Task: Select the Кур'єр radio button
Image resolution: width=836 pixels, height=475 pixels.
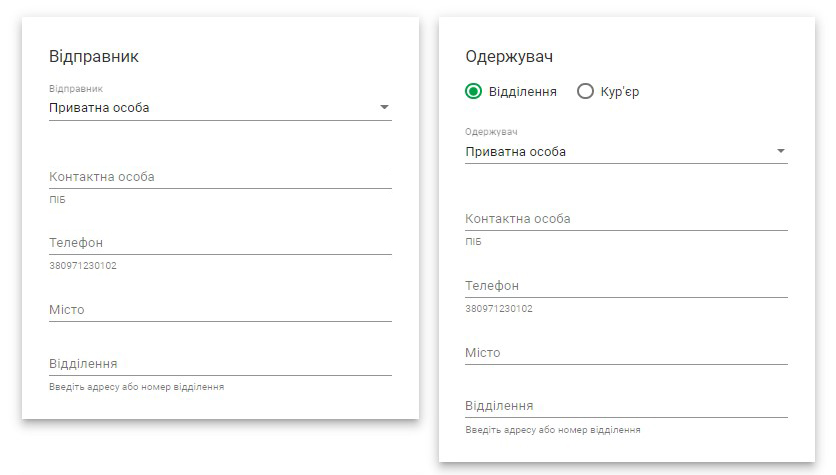Action: [585, 91]
